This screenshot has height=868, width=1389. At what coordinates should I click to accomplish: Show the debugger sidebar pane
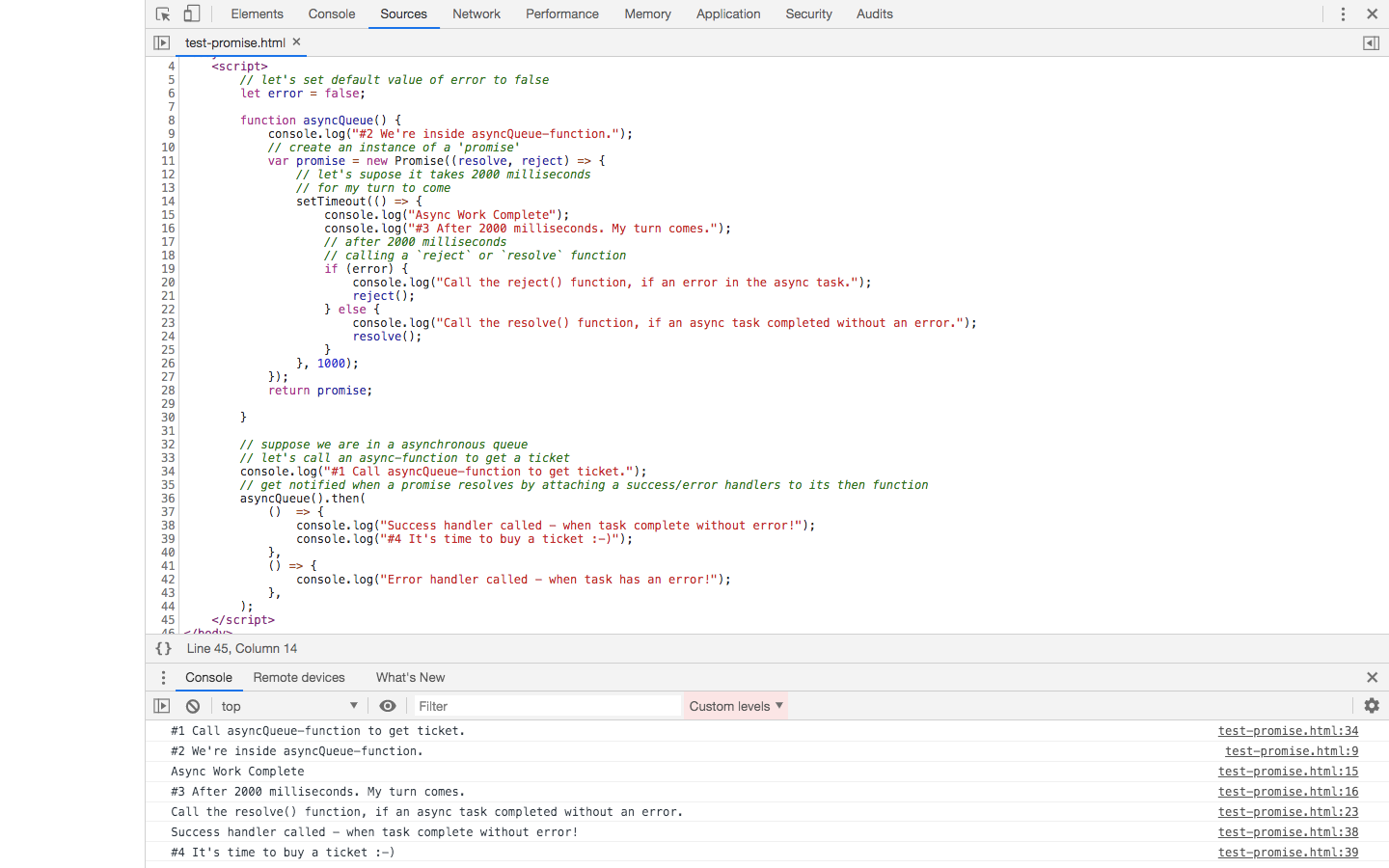(x=1371, y=42)
